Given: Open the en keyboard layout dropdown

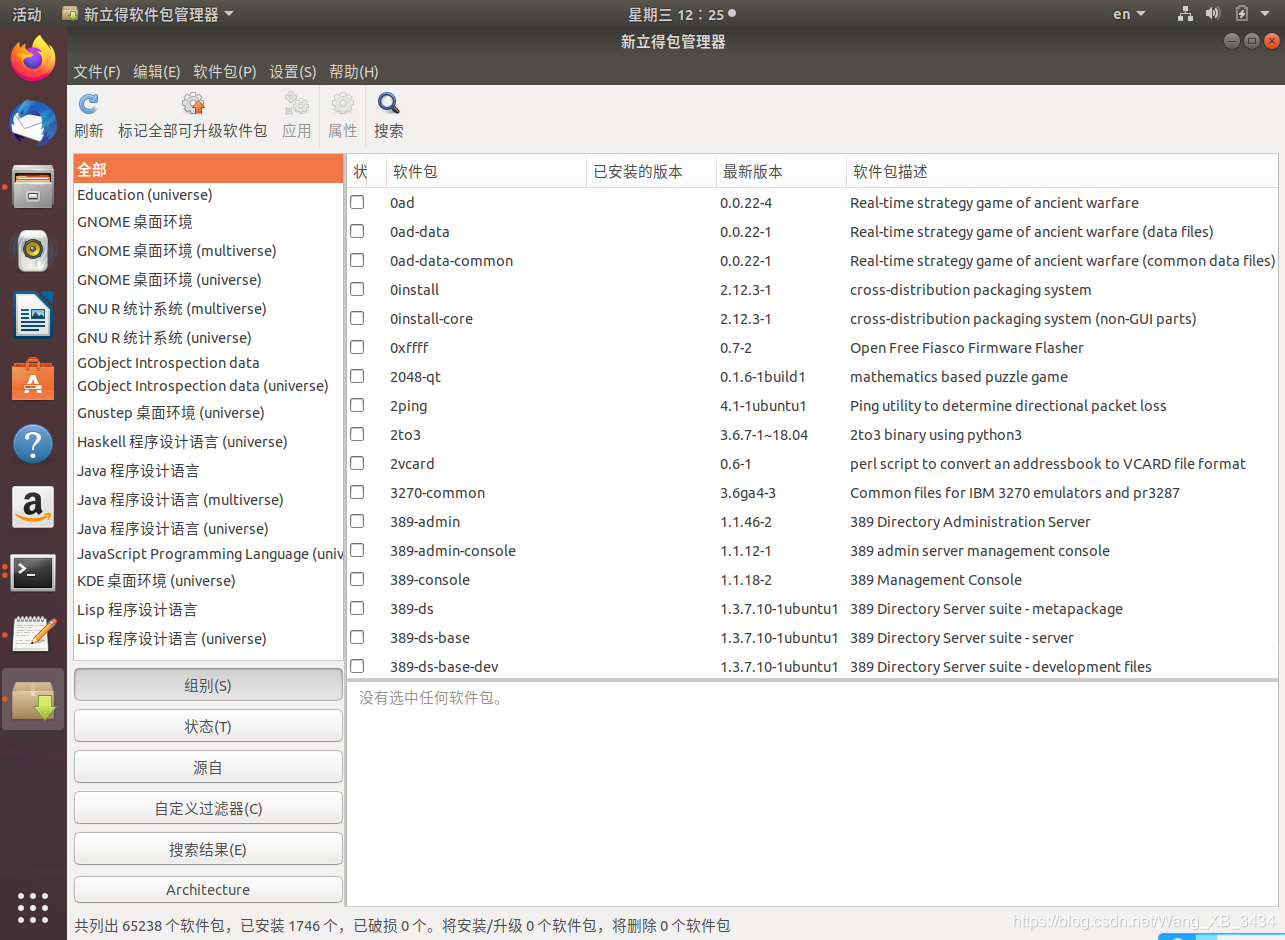Looking at the screenshot, I should click(x=1128, y=14).
